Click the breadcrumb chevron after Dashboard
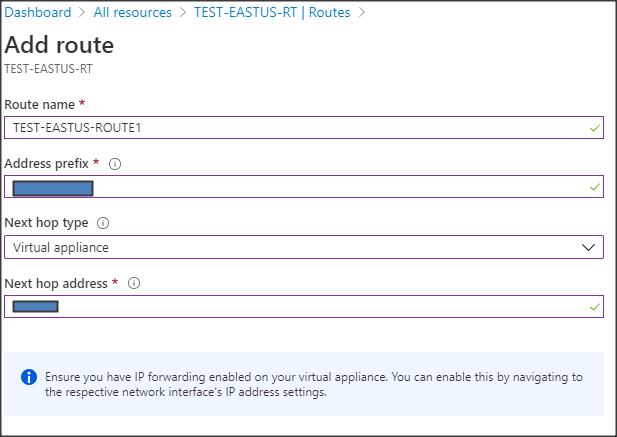 click(x=83, y=13)
